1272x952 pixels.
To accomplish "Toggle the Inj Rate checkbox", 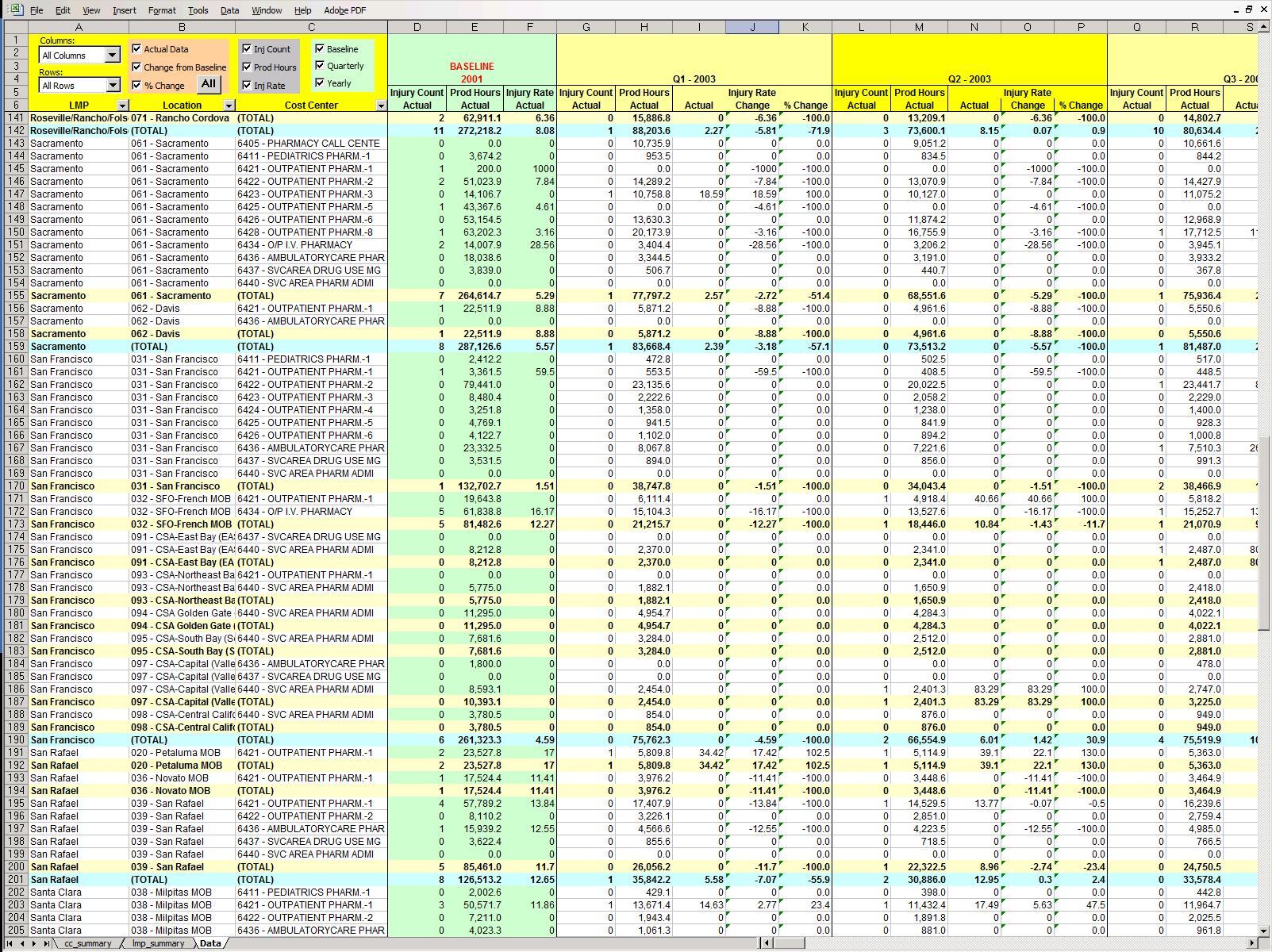I will (x=247, y=85).
